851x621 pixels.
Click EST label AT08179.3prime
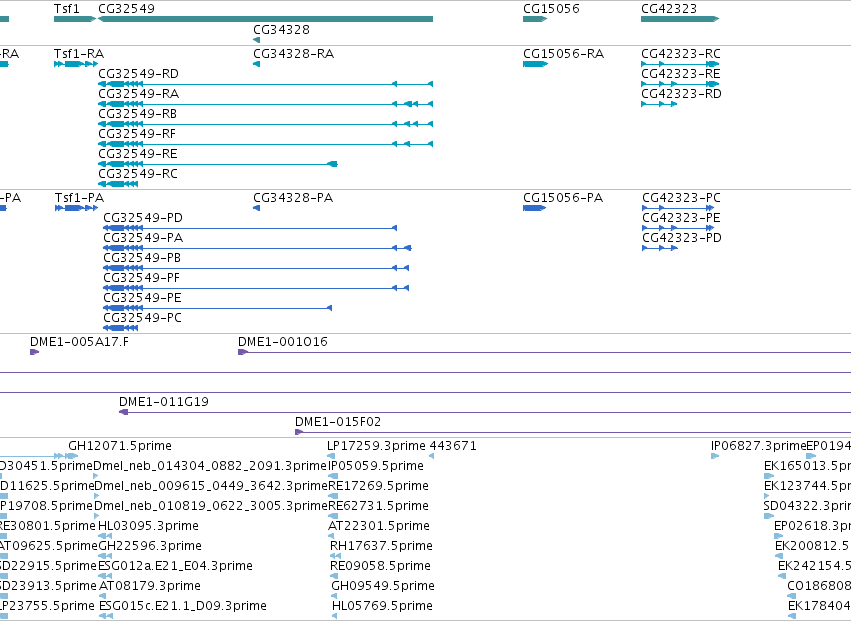click(150, 587)
